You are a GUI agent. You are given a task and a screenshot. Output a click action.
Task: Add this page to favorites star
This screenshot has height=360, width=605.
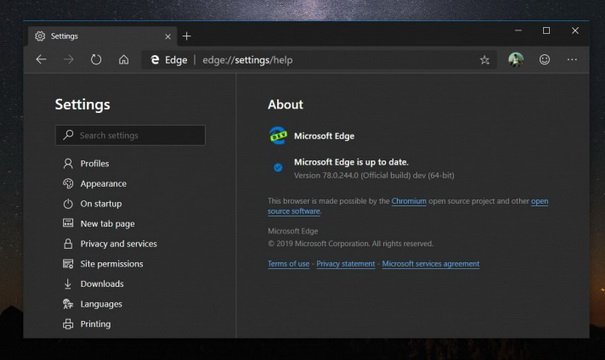[x=485, y=60]
